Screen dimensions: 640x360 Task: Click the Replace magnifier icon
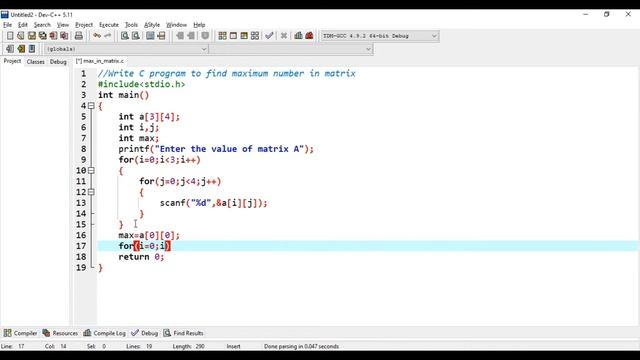pyautogui.click(x=136, y=36)
